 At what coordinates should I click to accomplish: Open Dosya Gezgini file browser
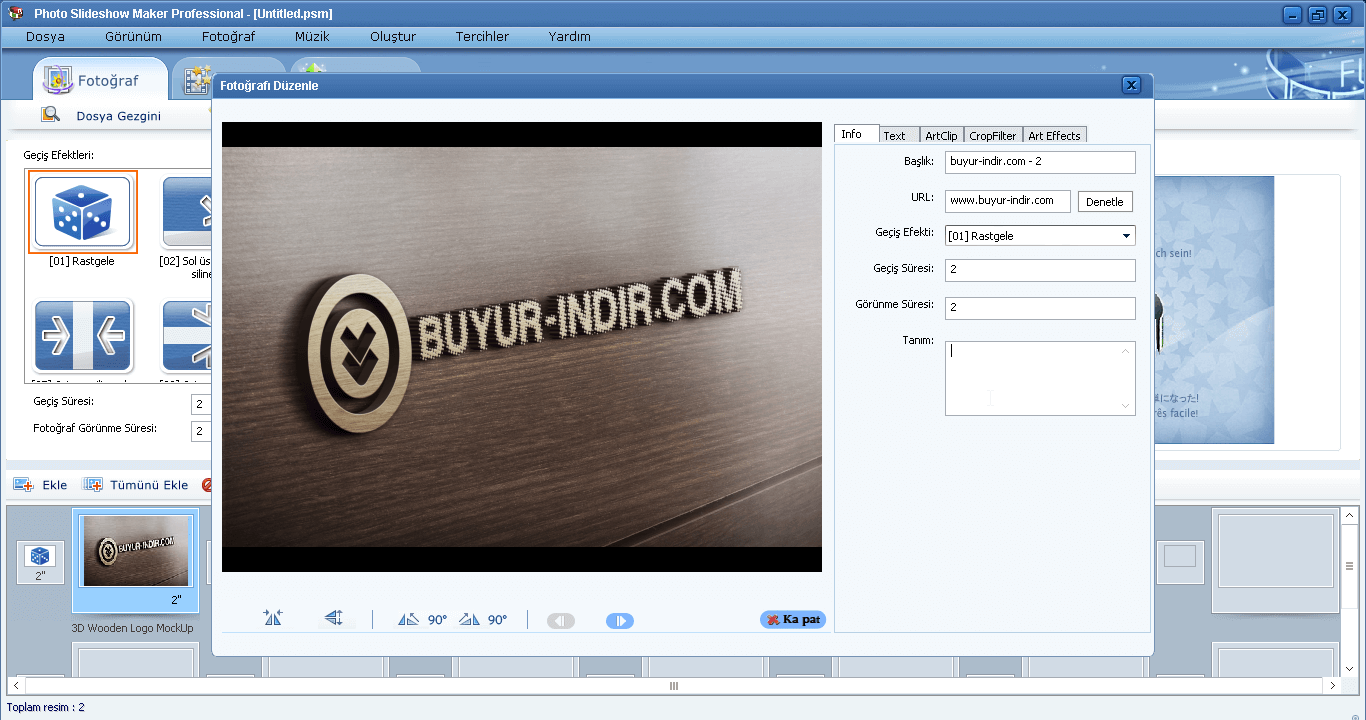point(101,116)
